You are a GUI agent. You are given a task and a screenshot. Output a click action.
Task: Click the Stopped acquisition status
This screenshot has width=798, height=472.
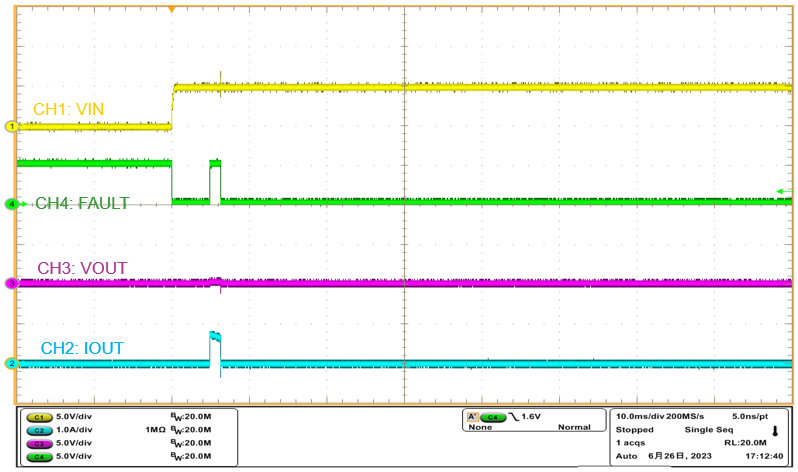(634, 429)
